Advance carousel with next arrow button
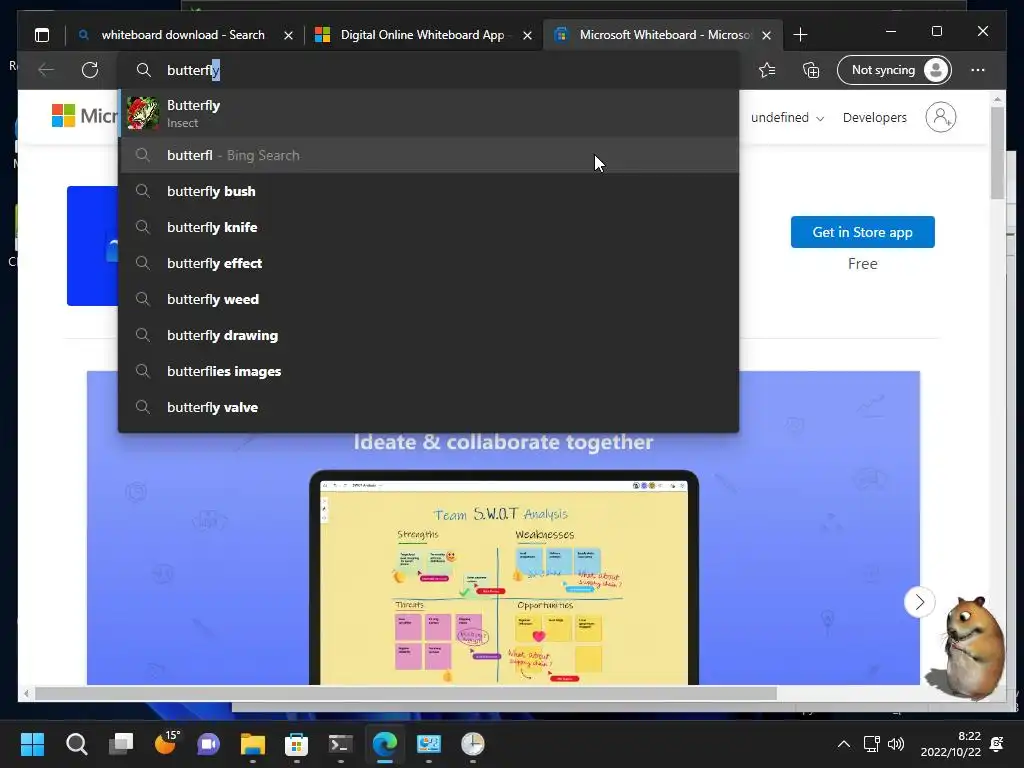This screenshot has height=768, width=1024. click(x=919, y=602)
